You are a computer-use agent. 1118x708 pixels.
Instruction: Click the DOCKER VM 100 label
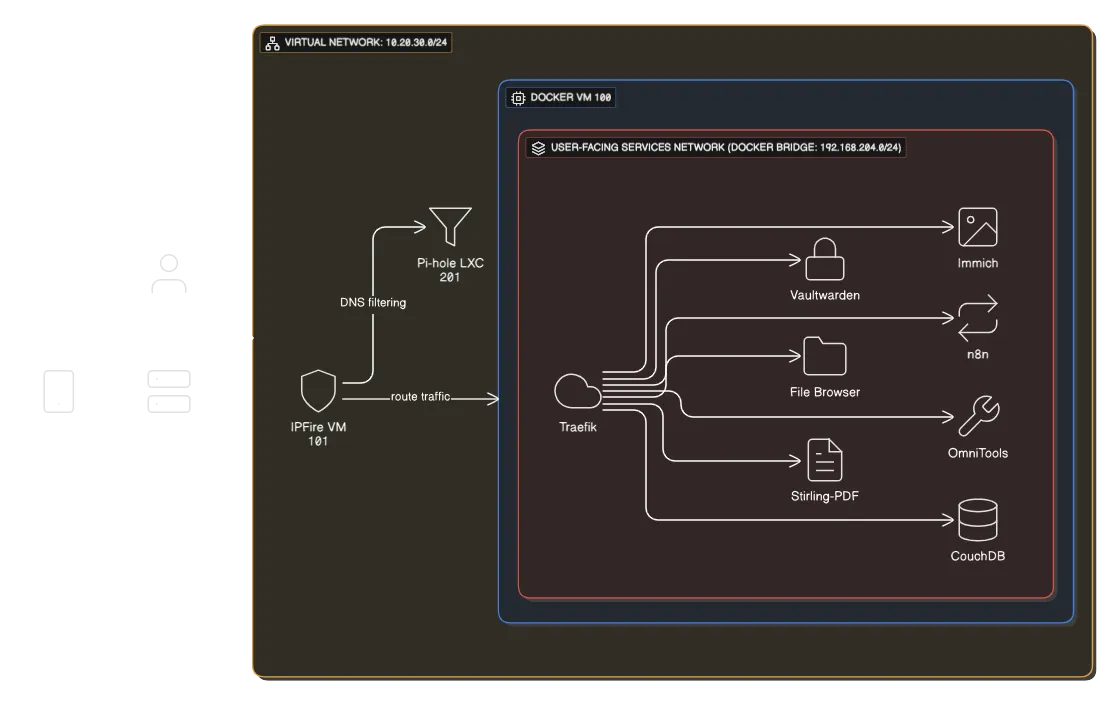click(x=570, y=98)
